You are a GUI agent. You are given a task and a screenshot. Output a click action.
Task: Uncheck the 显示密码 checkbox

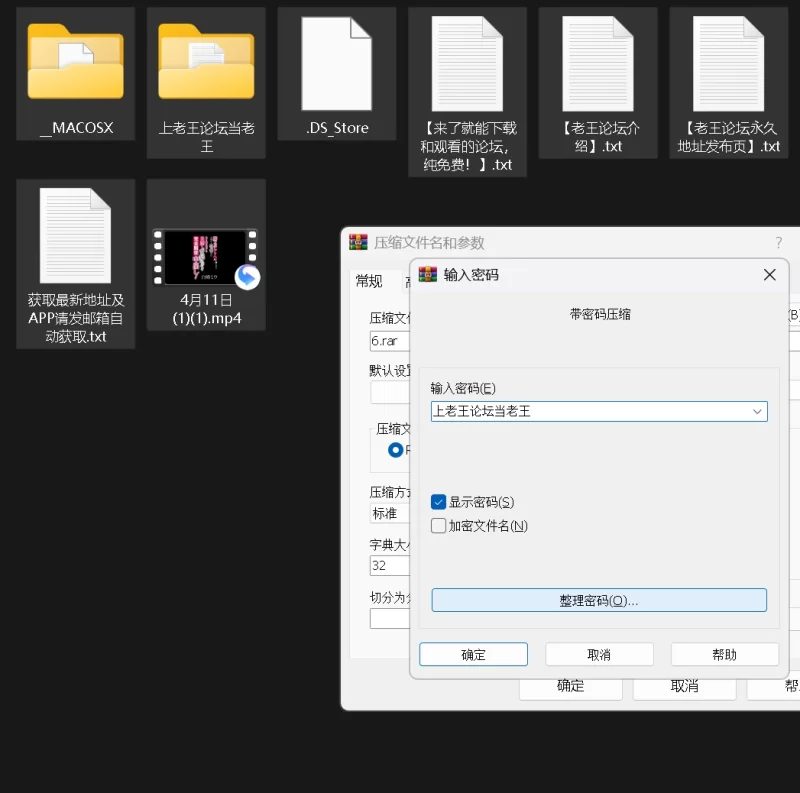click(438, 502)
